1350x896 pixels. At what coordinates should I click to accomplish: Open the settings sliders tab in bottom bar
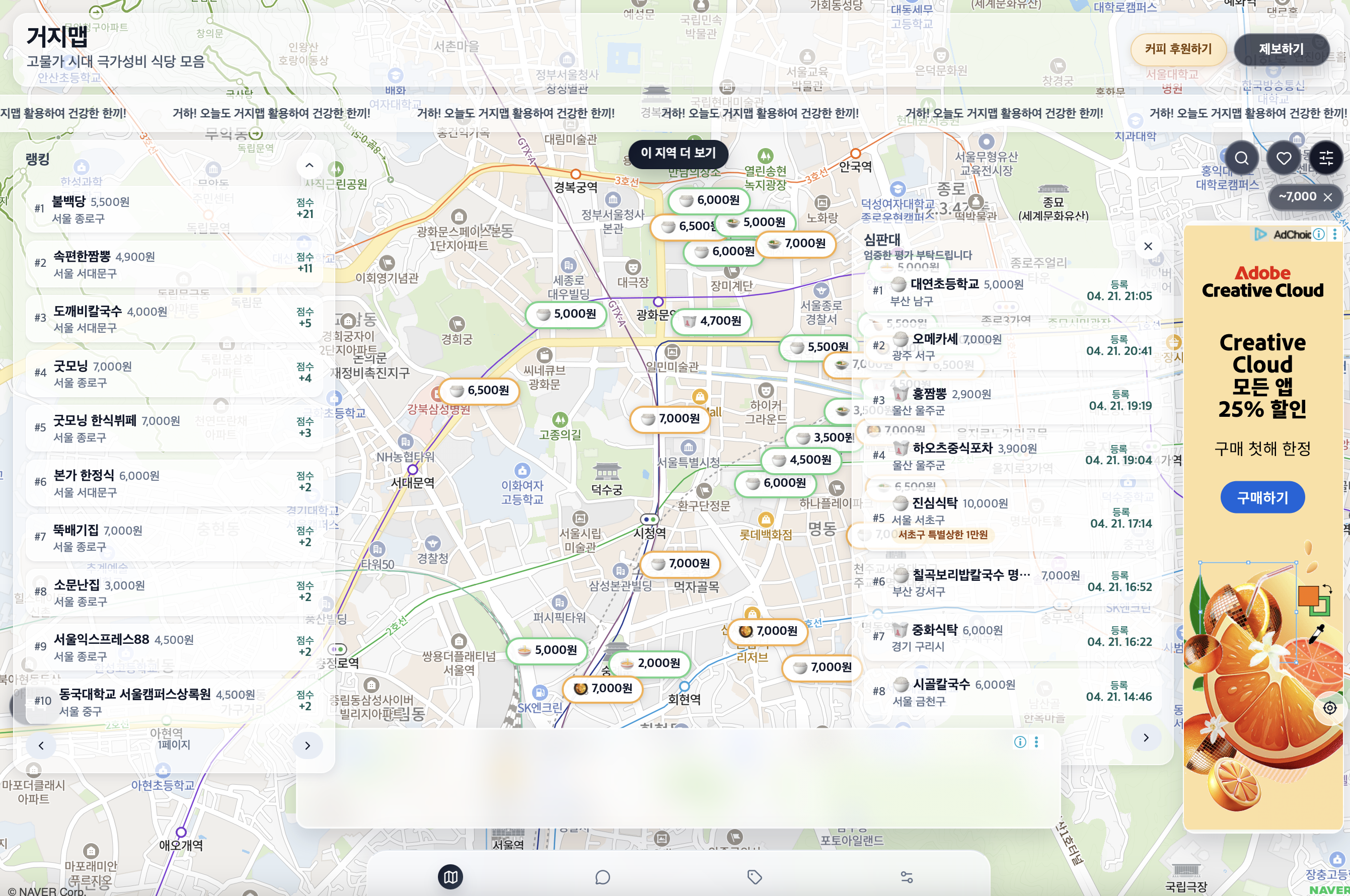coord(907,877)
